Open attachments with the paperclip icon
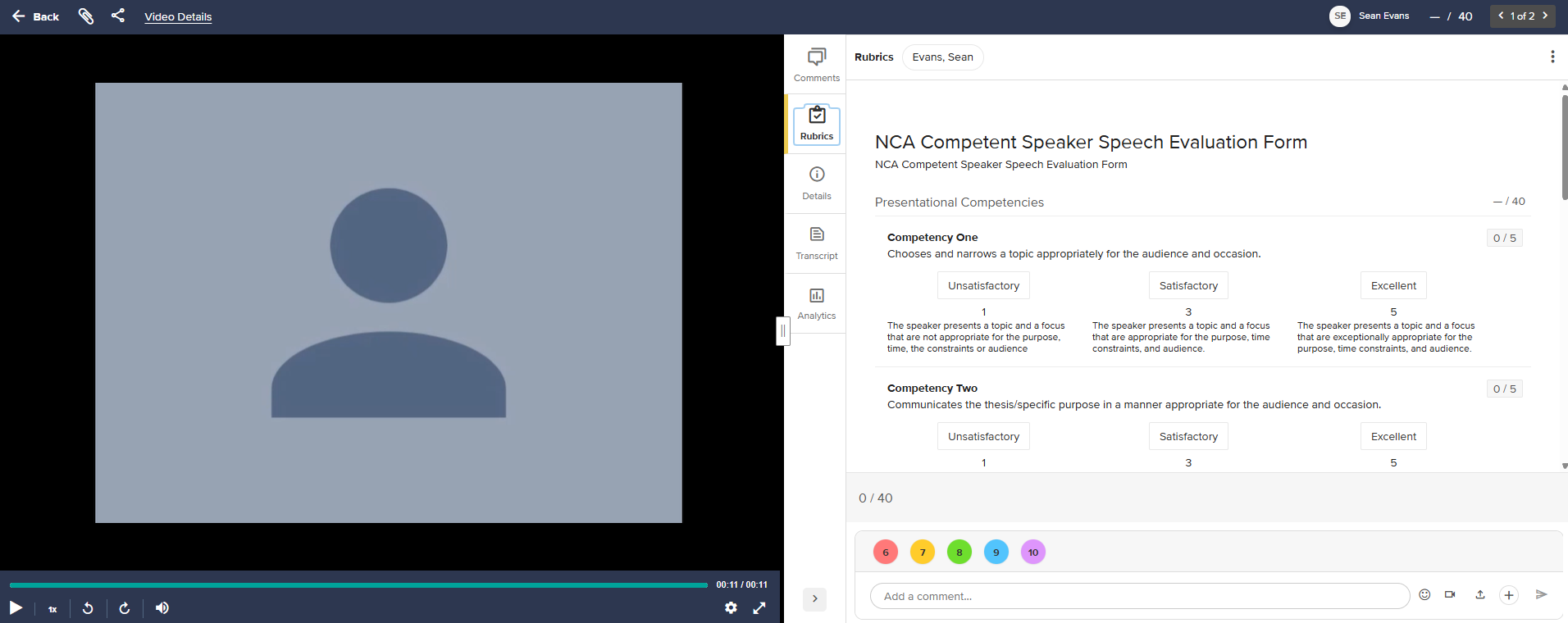 coord(86,16)
